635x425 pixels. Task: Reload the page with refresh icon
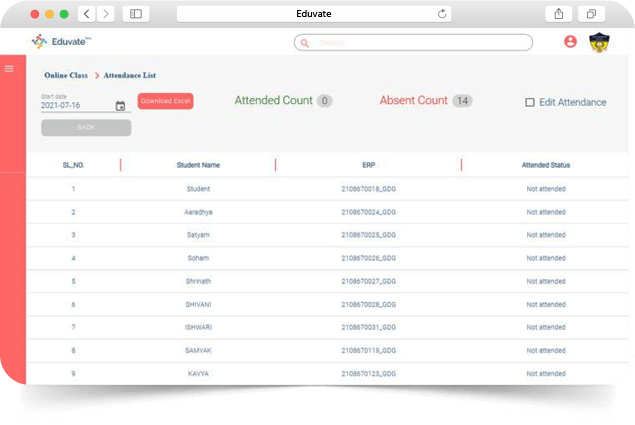[x=442, y=14]
